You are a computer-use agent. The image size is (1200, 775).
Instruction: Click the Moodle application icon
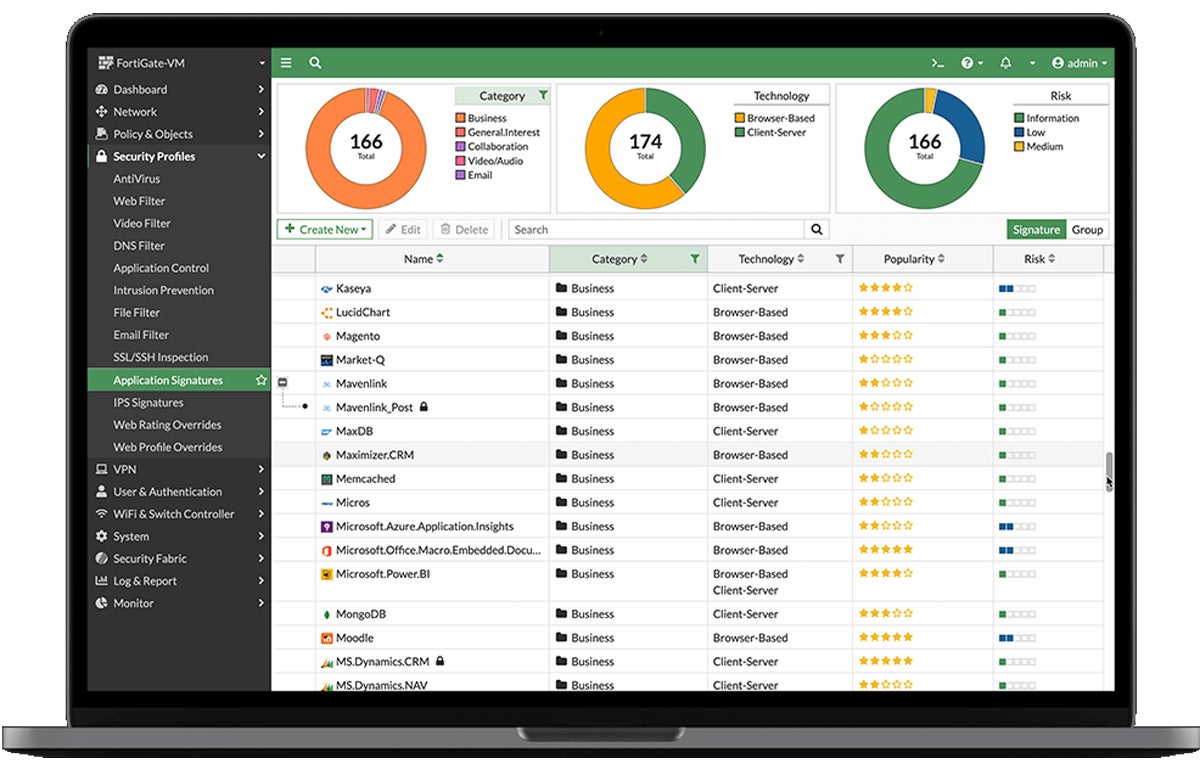coord(326,638)
